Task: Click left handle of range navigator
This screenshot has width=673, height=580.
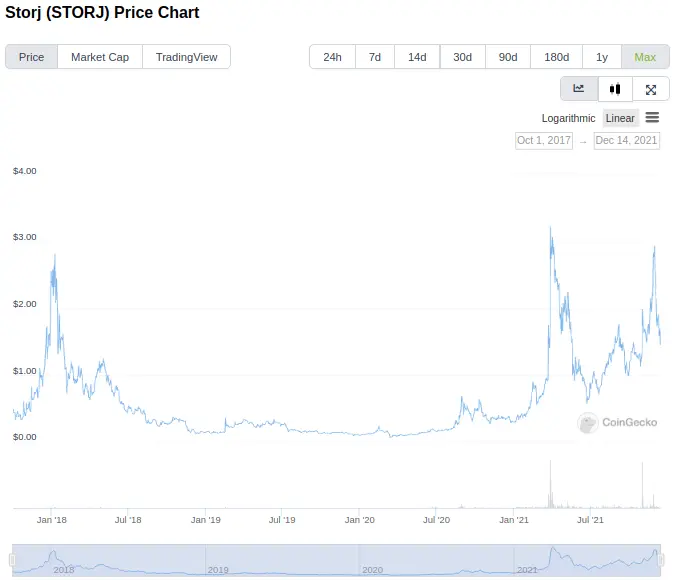Action: [12, 560]
